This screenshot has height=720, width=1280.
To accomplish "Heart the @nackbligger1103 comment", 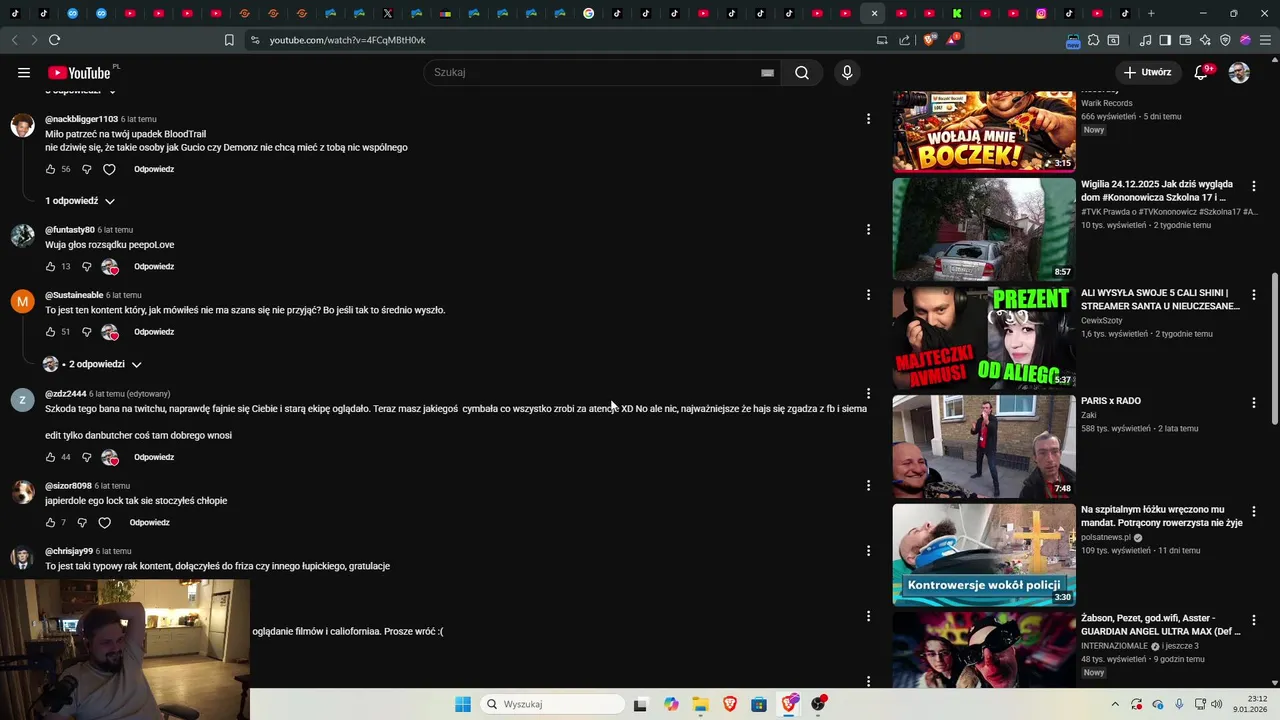I will [x=109, y=169].
